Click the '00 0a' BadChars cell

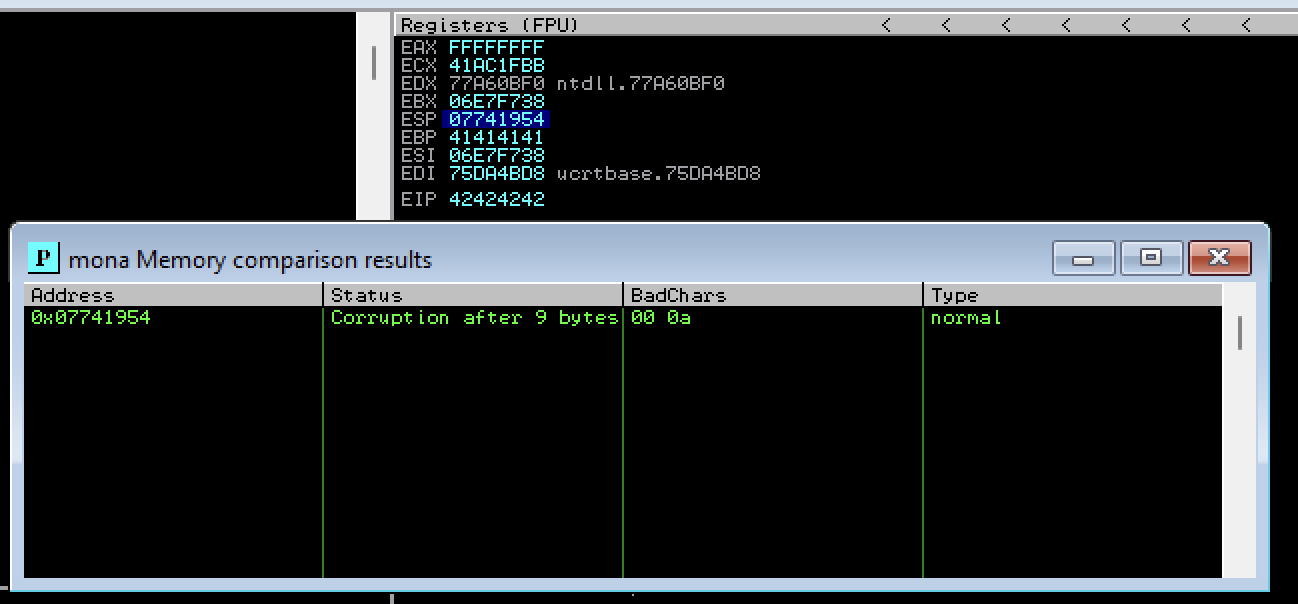[660, 317]
